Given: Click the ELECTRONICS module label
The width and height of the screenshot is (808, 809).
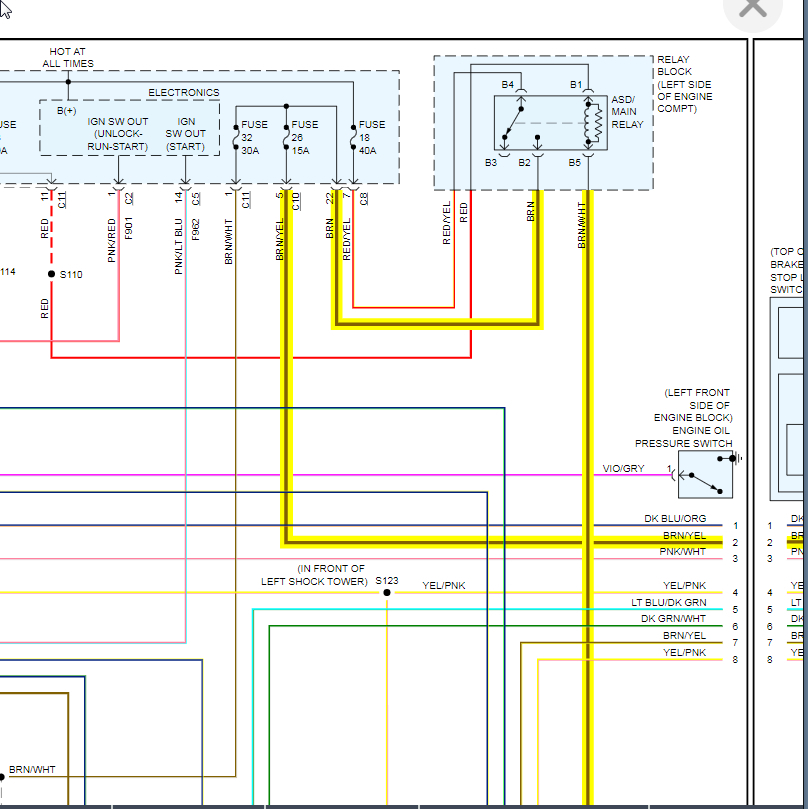Looking at the screenshot, I should (184, 92).
